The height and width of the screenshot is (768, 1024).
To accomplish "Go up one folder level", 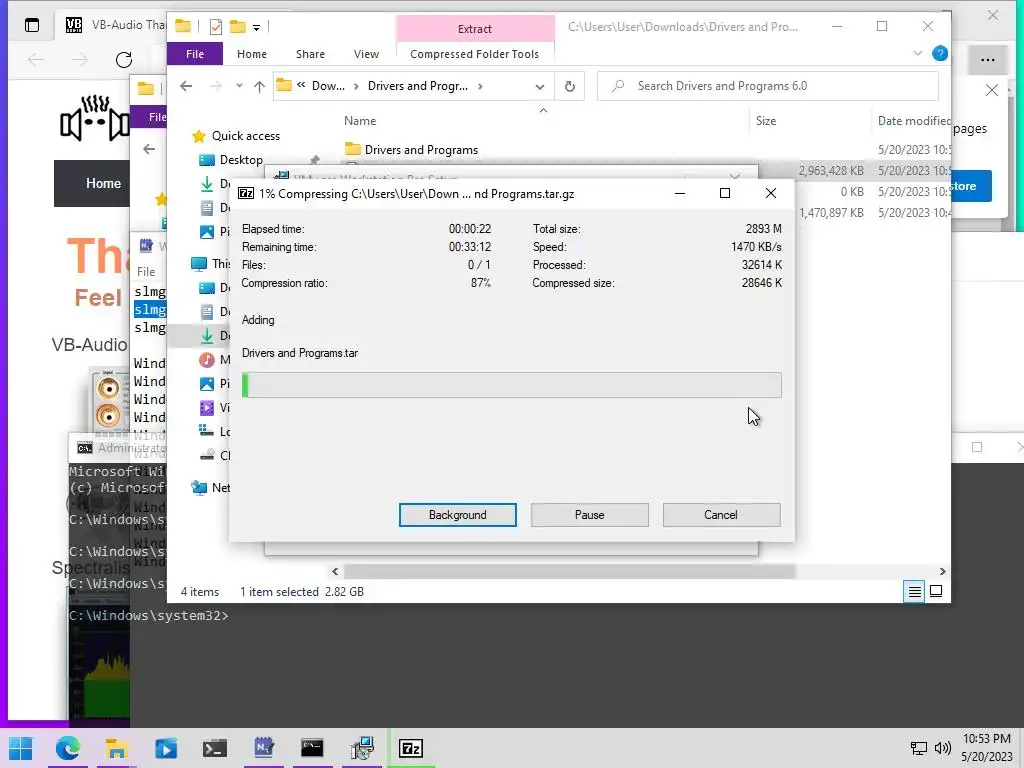I will [x=259, y=86].
